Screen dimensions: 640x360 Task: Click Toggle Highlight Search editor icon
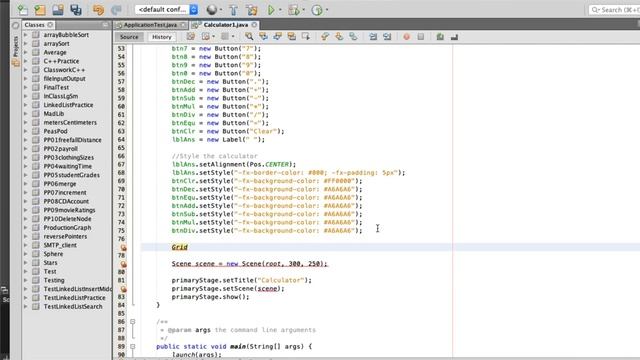(x=291, y=37)
